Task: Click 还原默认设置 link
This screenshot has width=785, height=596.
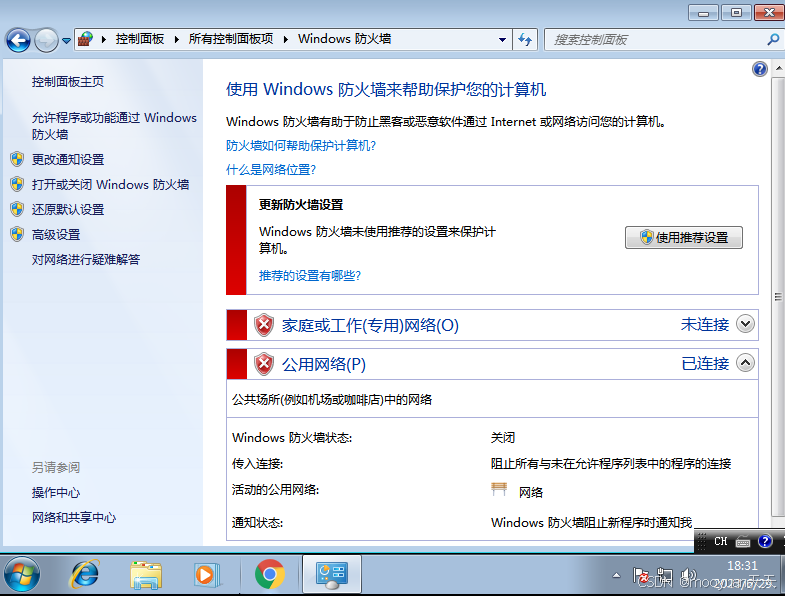Action: pyautogui.click(x=68, y=210)
